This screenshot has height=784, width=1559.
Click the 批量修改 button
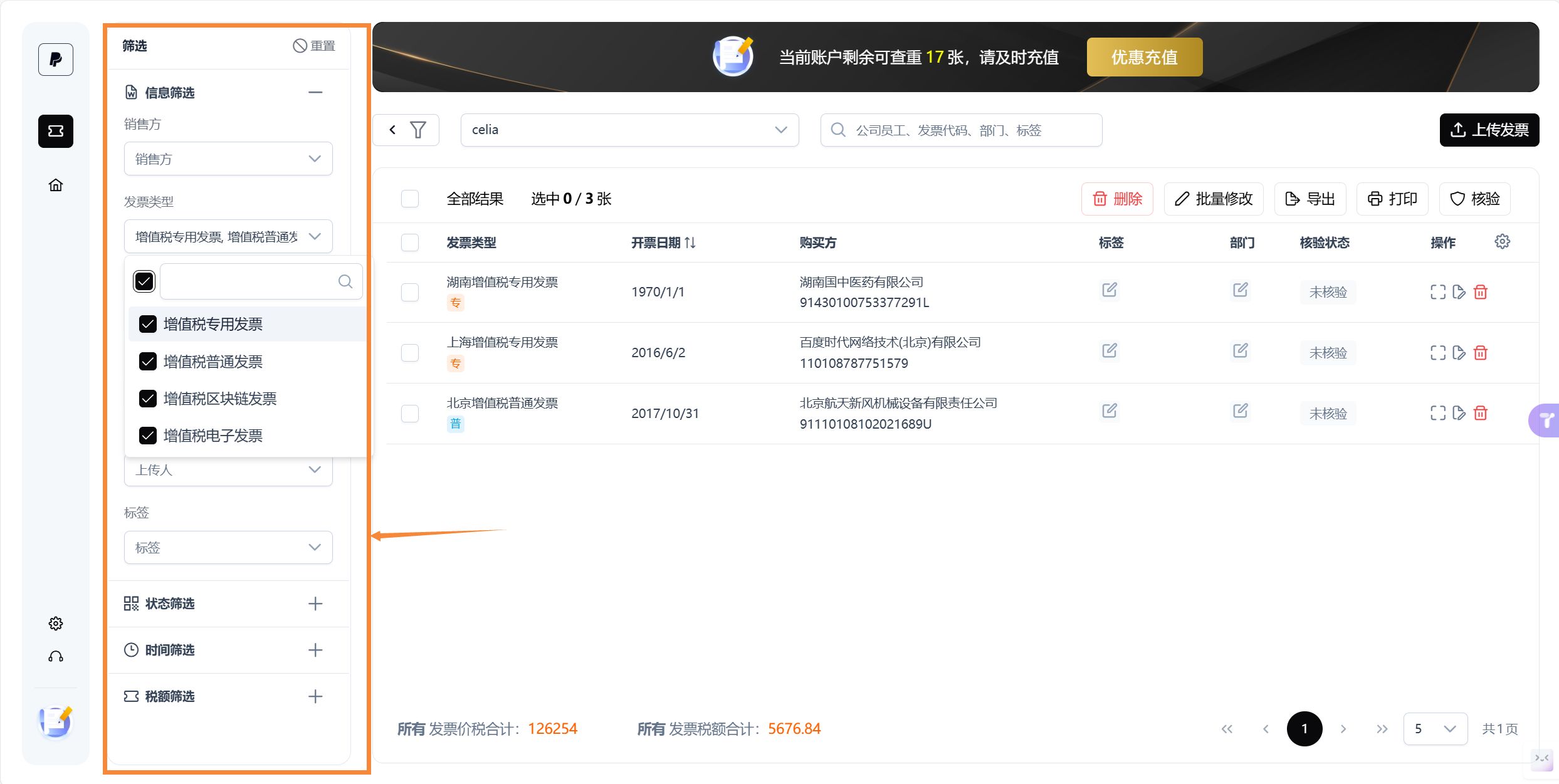(1214, 199)
